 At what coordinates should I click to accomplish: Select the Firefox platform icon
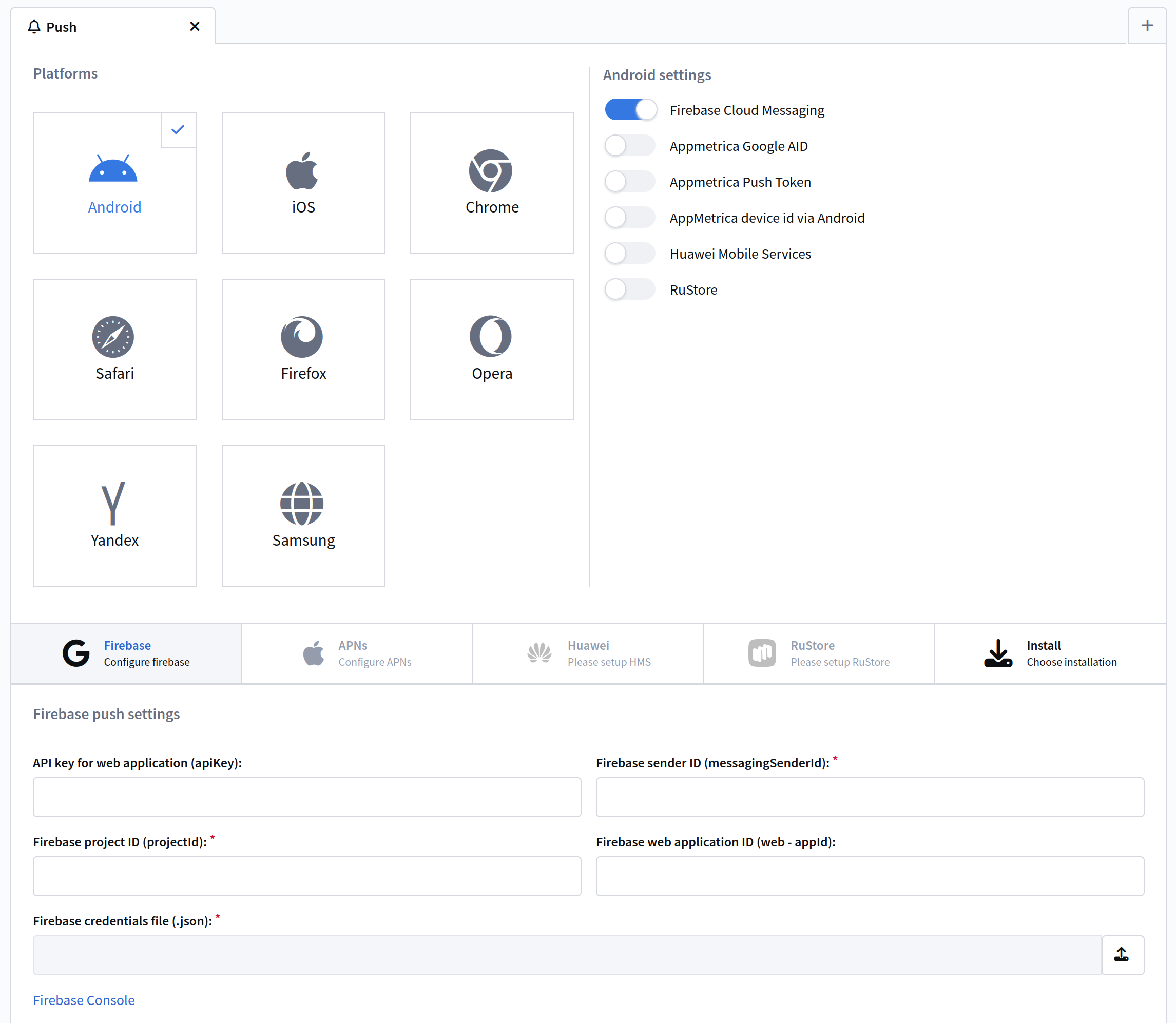(302, 337)
